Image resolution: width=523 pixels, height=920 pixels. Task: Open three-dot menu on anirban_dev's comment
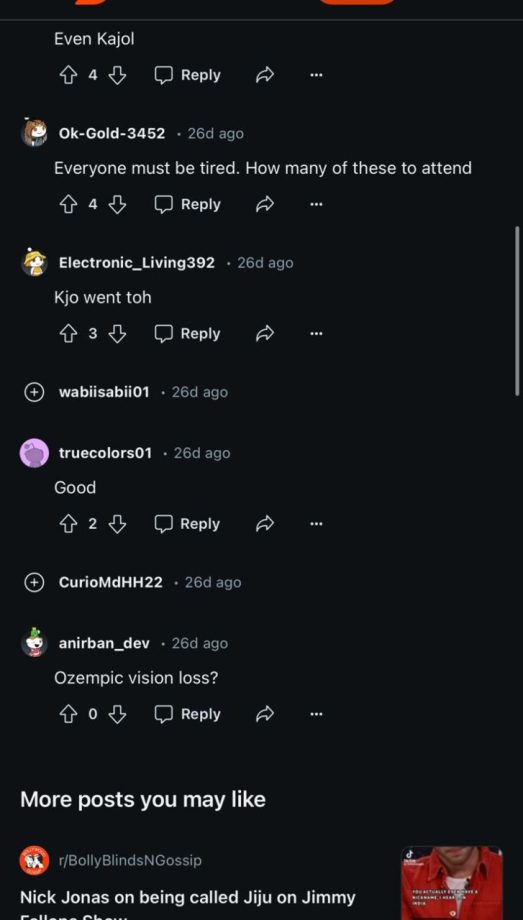point(316,714)
